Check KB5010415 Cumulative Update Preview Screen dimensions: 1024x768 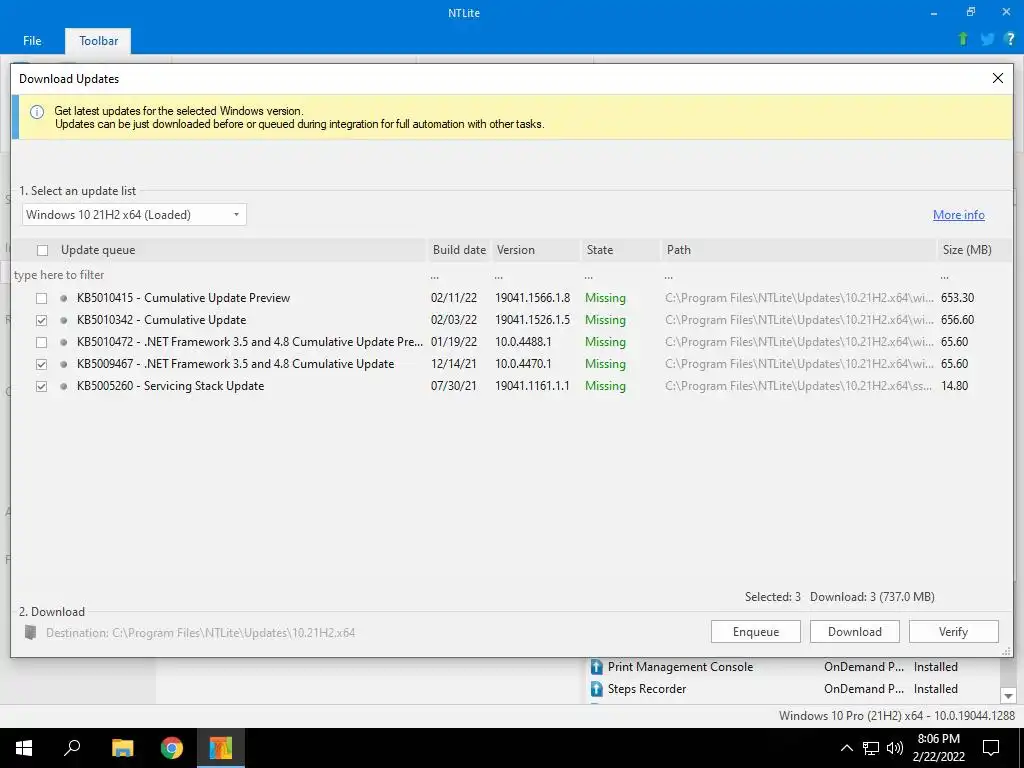[x=41, y=298]
